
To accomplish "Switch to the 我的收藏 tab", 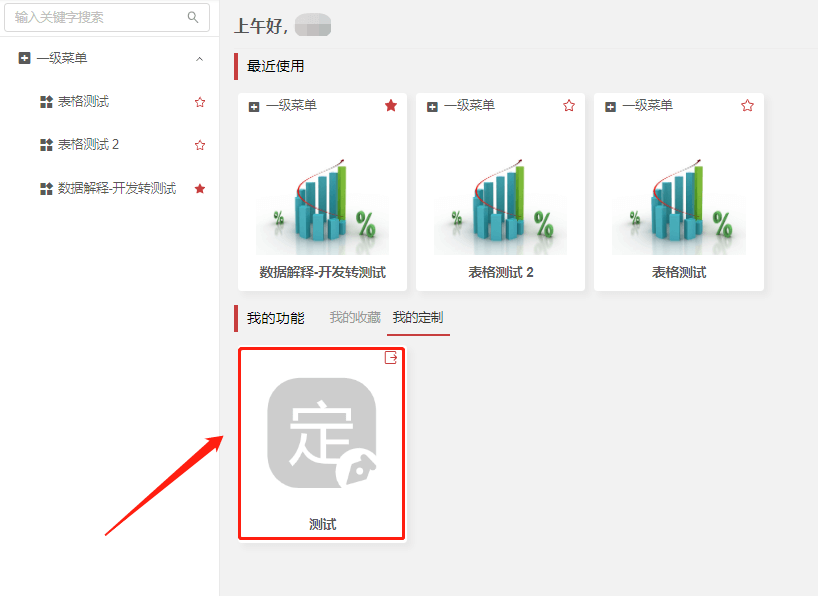I will pyautogui.click(x=355, y=318).
